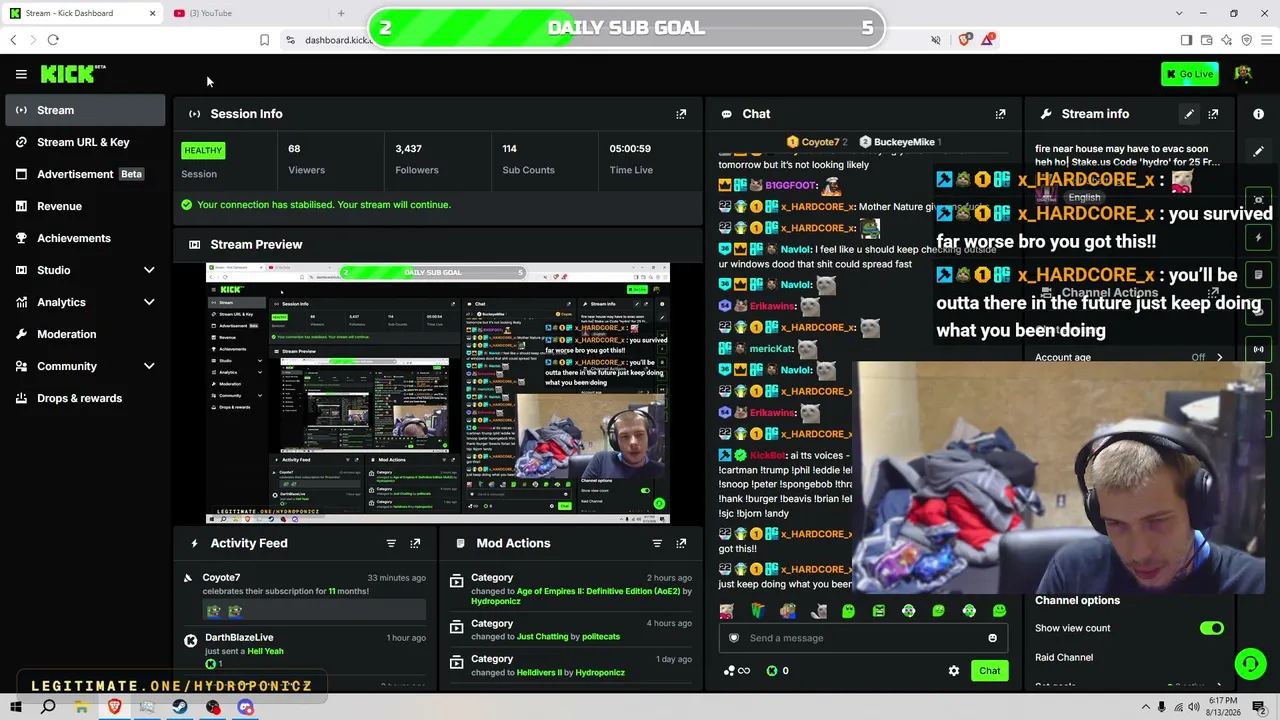This screenshot has height=720, width=1280.
Task: Open Brave Leo AI assistant icon
Action: pos(1227,40)
